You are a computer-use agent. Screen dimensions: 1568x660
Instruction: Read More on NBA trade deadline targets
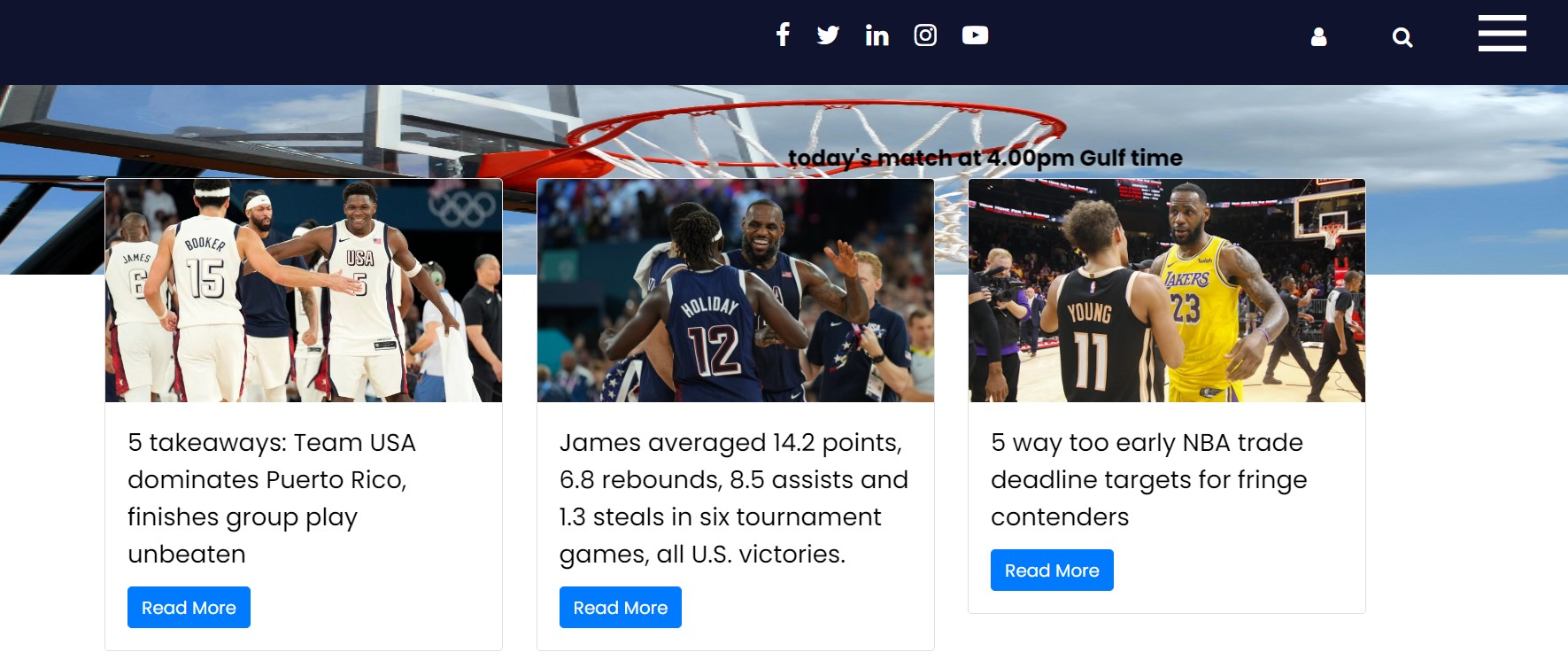(x=1052, y=571)
